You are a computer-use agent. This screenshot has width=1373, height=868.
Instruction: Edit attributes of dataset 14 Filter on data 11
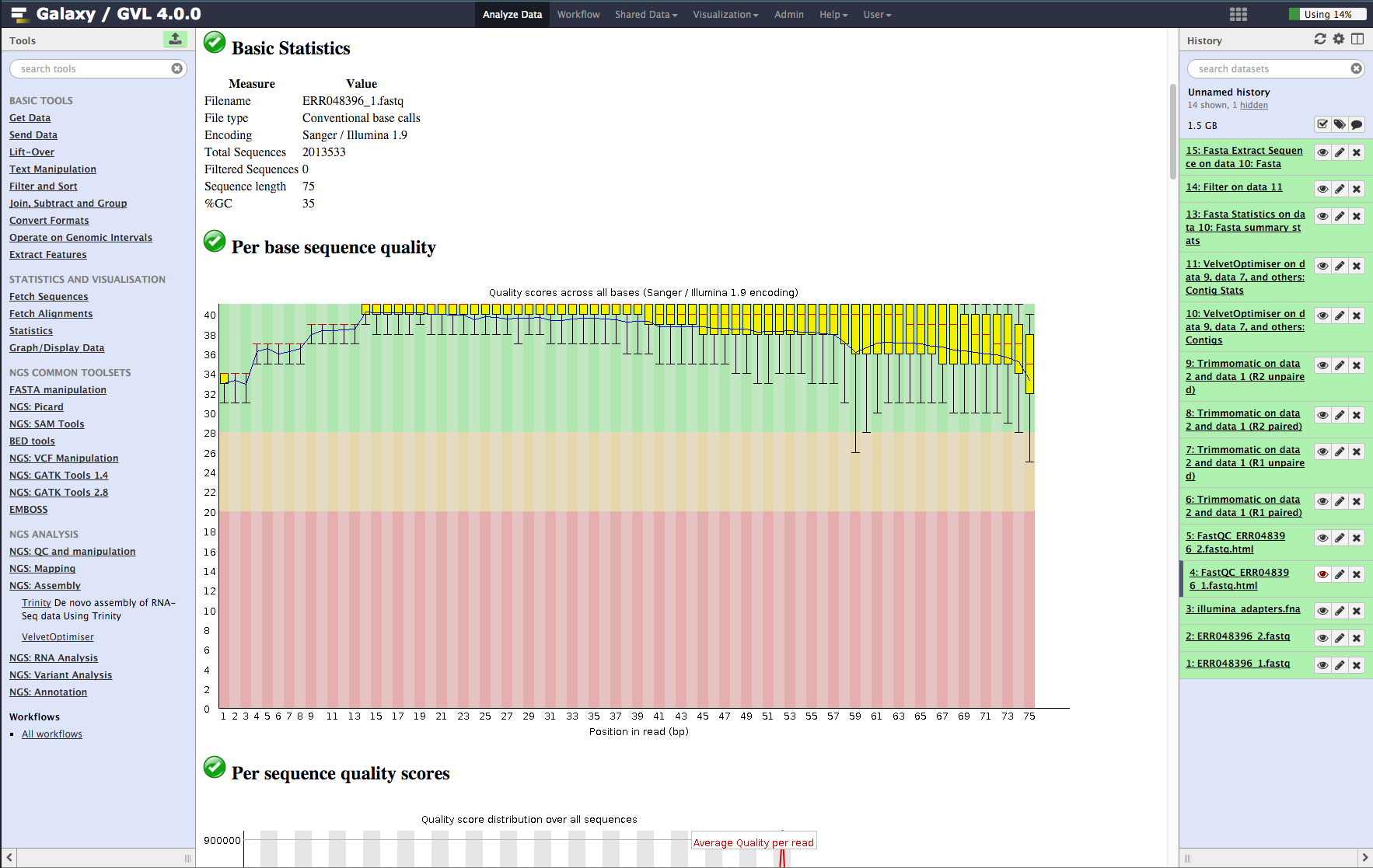tap(1340, 189)
